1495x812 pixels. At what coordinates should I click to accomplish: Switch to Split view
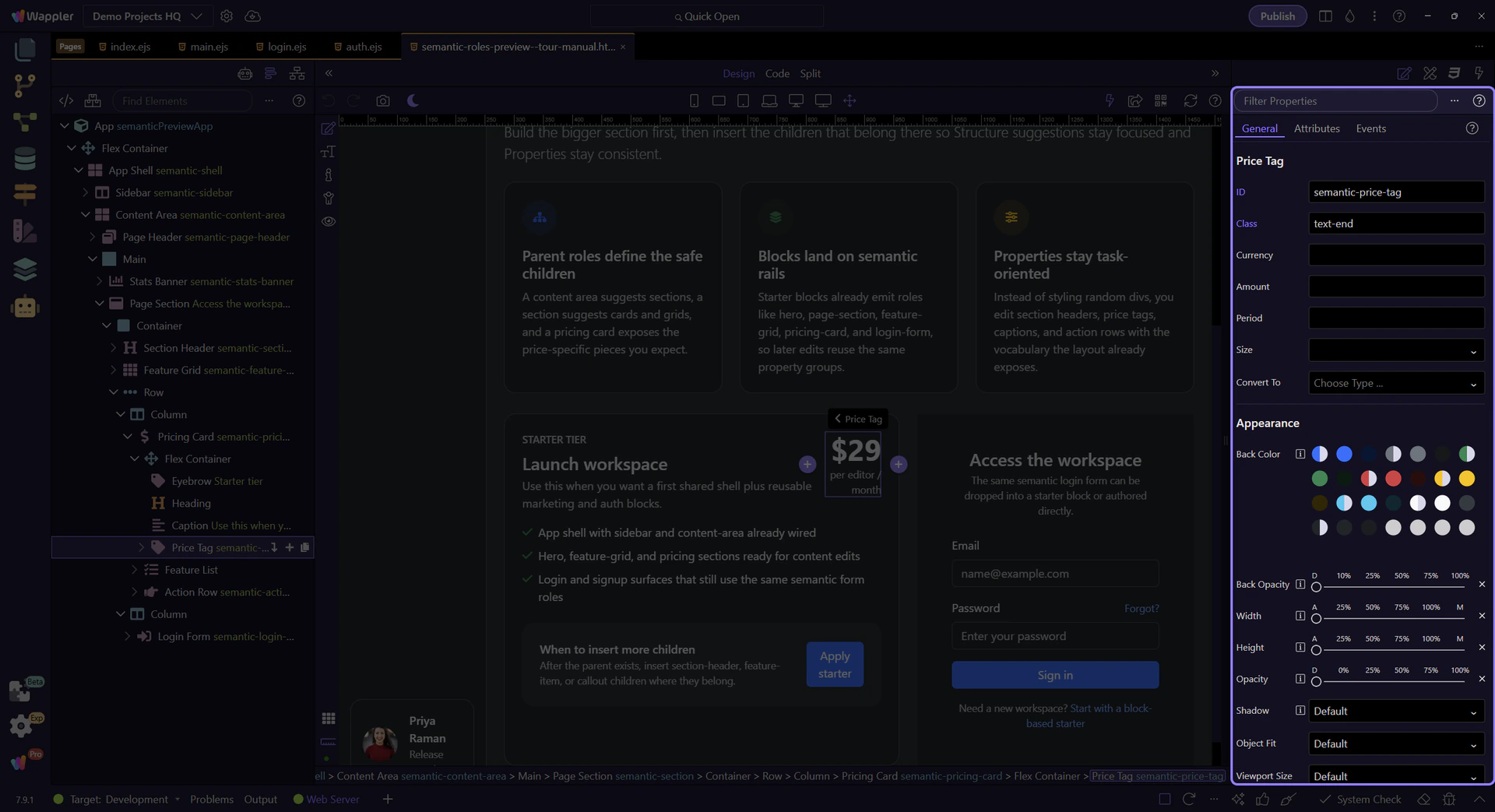point(810,73)
